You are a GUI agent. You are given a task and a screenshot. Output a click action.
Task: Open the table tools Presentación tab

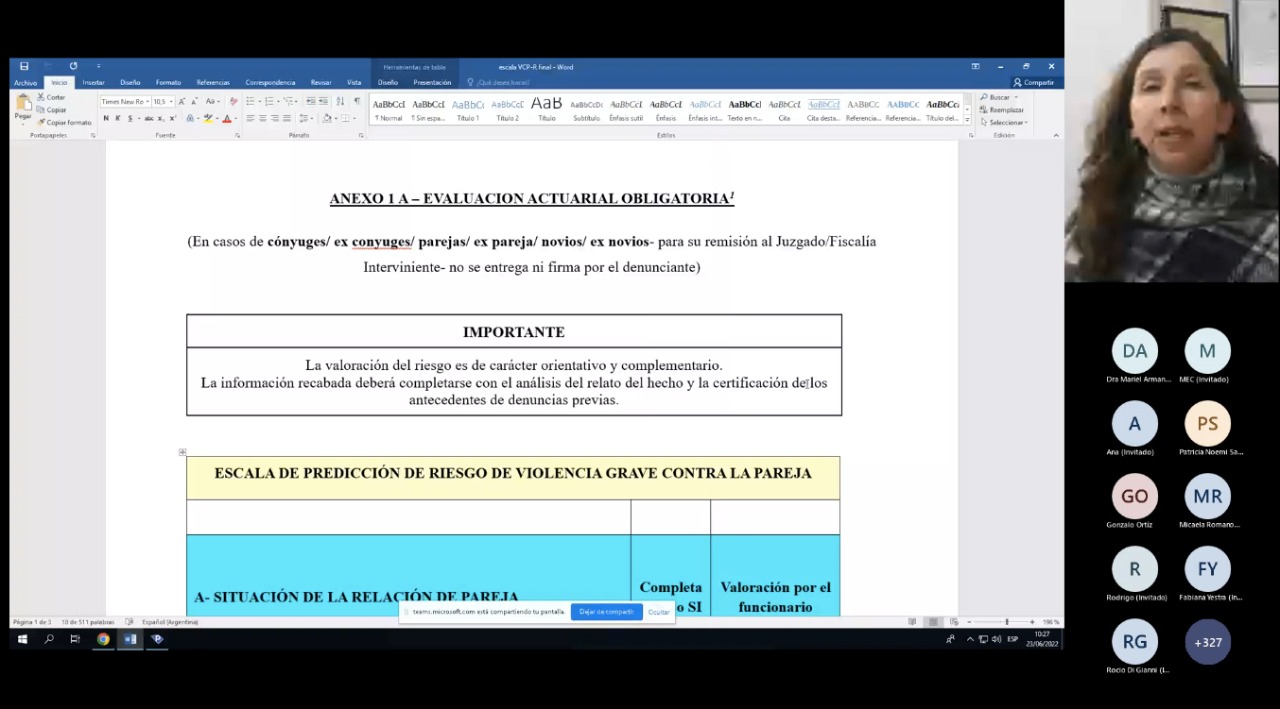(432, 82)
